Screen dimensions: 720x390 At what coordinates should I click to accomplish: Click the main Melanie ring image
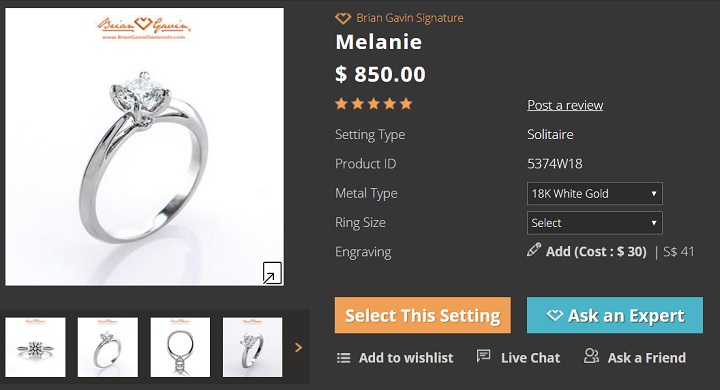pyautogui.click(x=144, y=147)
